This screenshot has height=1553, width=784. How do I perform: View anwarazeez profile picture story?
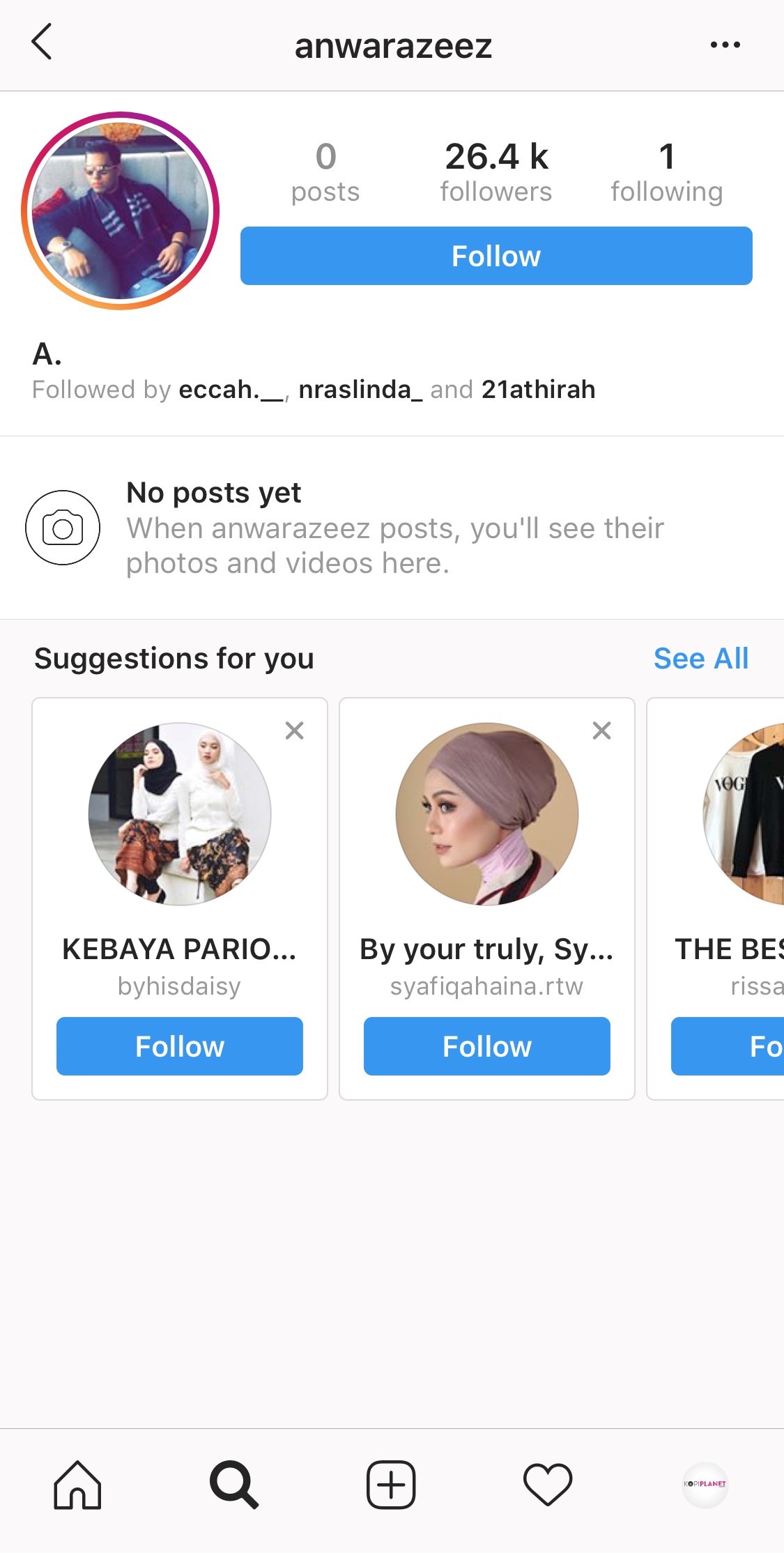[121, 211]
